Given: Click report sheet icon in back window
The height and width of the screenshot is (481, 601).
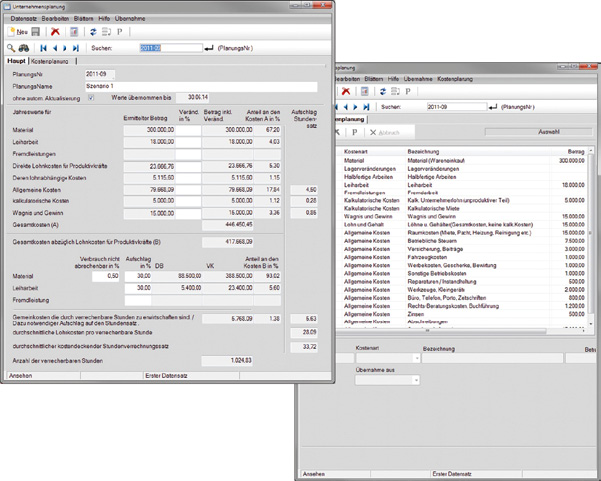Looking at the screenshot, I should coord(365,91).
